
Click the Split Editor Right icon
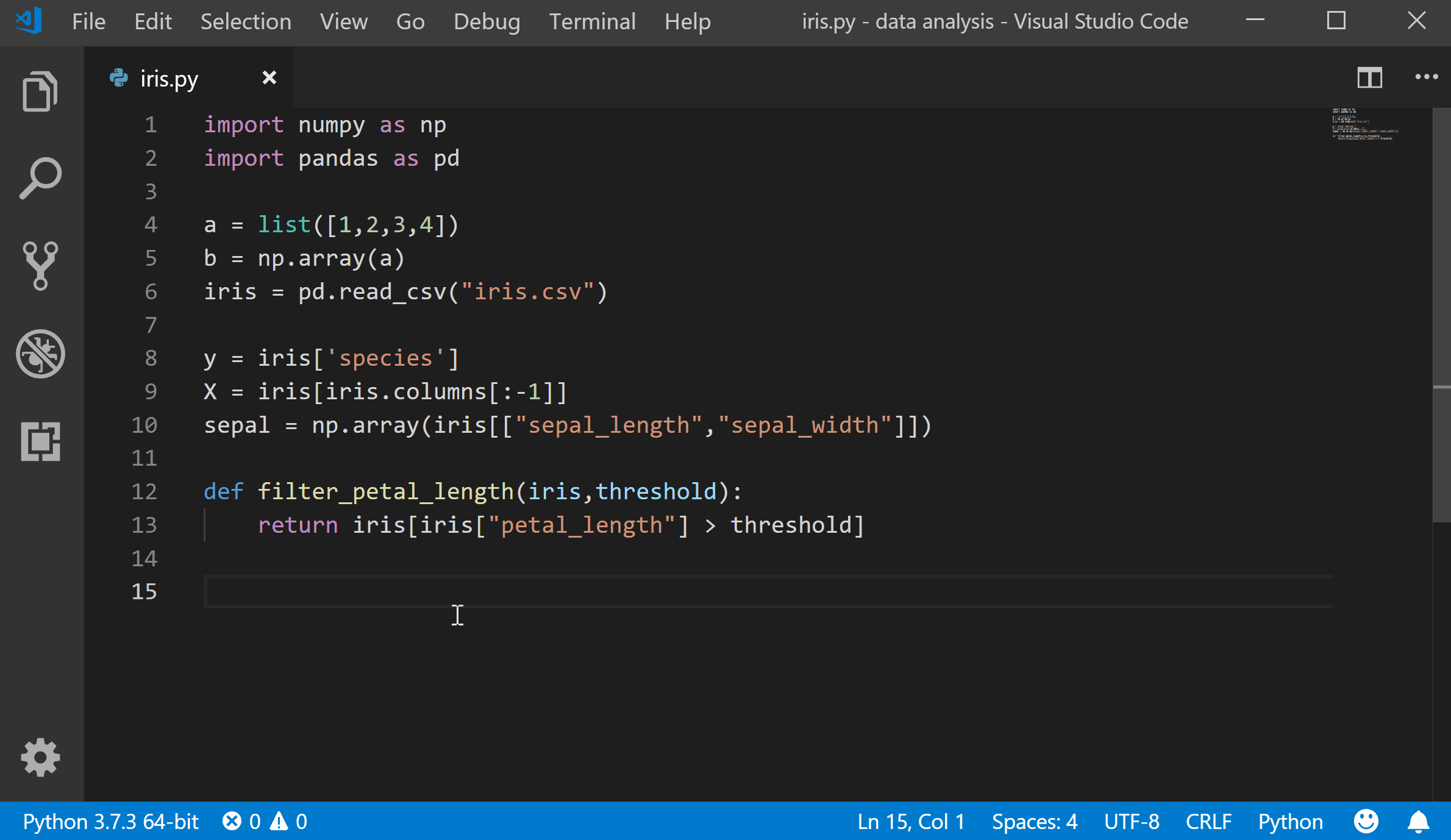(x=1369, y=78)
